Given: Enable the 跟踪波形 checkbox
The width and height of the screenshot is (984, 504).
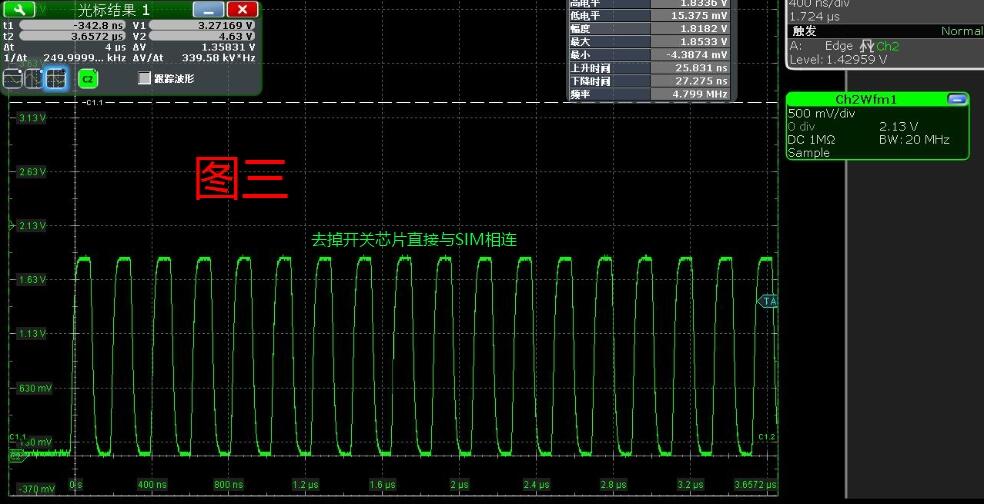Looking at the screenshot, I should [145, 78].
